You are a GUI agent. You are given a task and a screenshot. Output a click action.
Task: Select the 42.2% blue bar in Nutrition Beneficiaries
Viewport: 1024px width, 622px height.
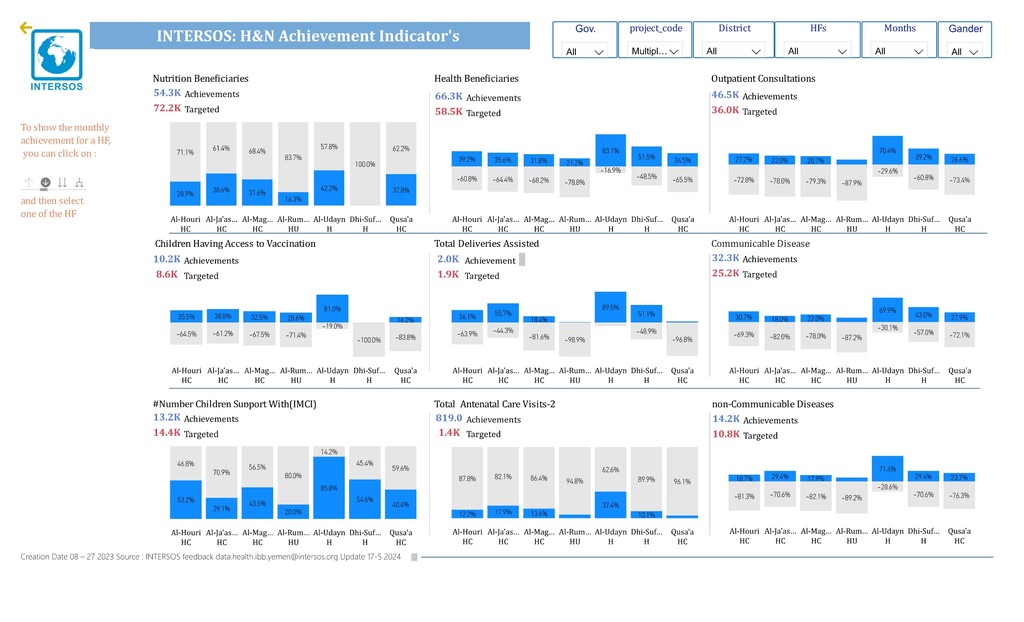click(329, 188)
